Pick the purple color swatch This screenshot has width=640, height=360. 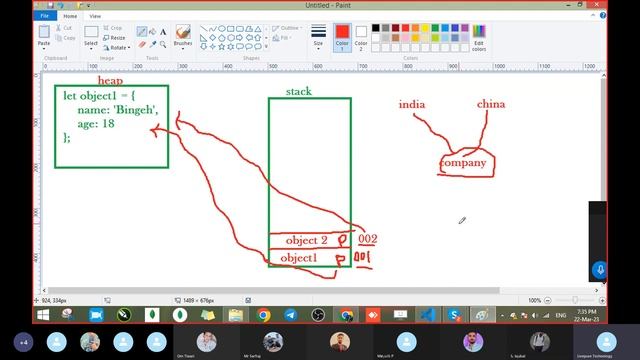pos(464,28)
